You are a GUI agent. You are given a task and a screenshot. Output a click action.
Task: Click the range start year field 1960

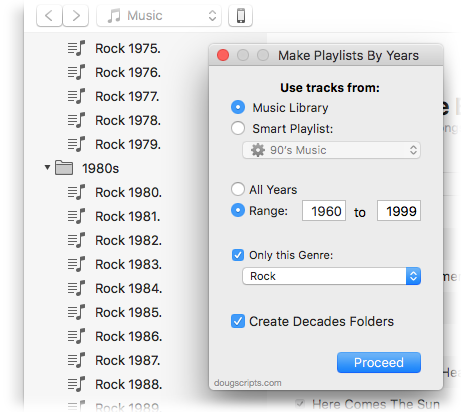[324, 211]
